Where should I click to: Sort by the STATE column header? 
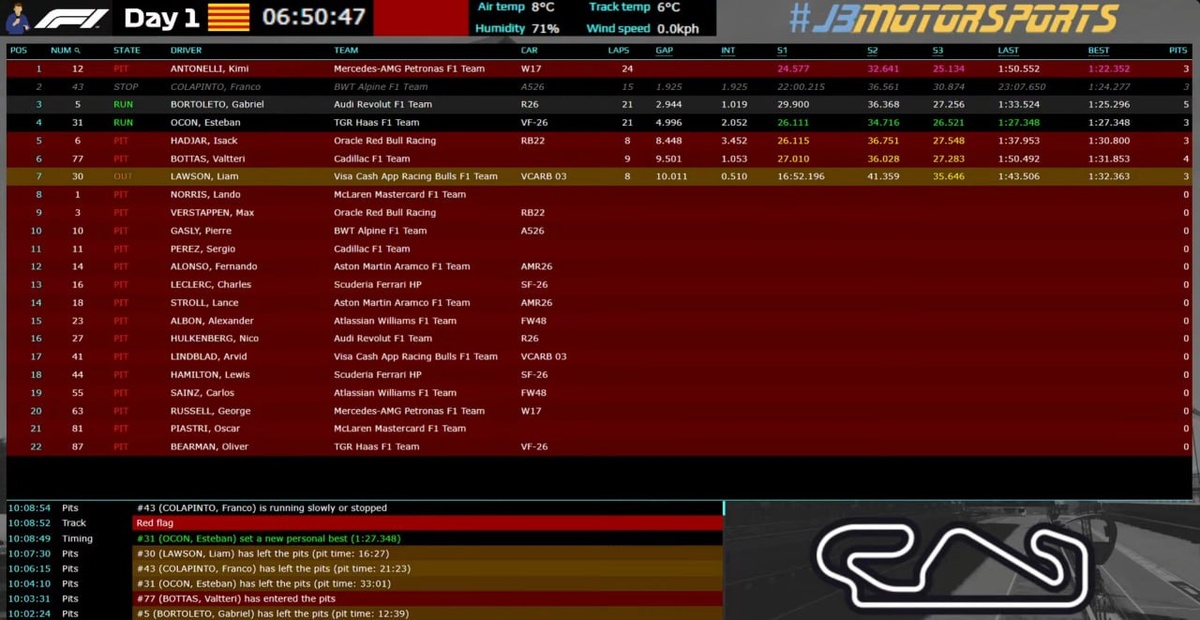(x=127, y=50)
